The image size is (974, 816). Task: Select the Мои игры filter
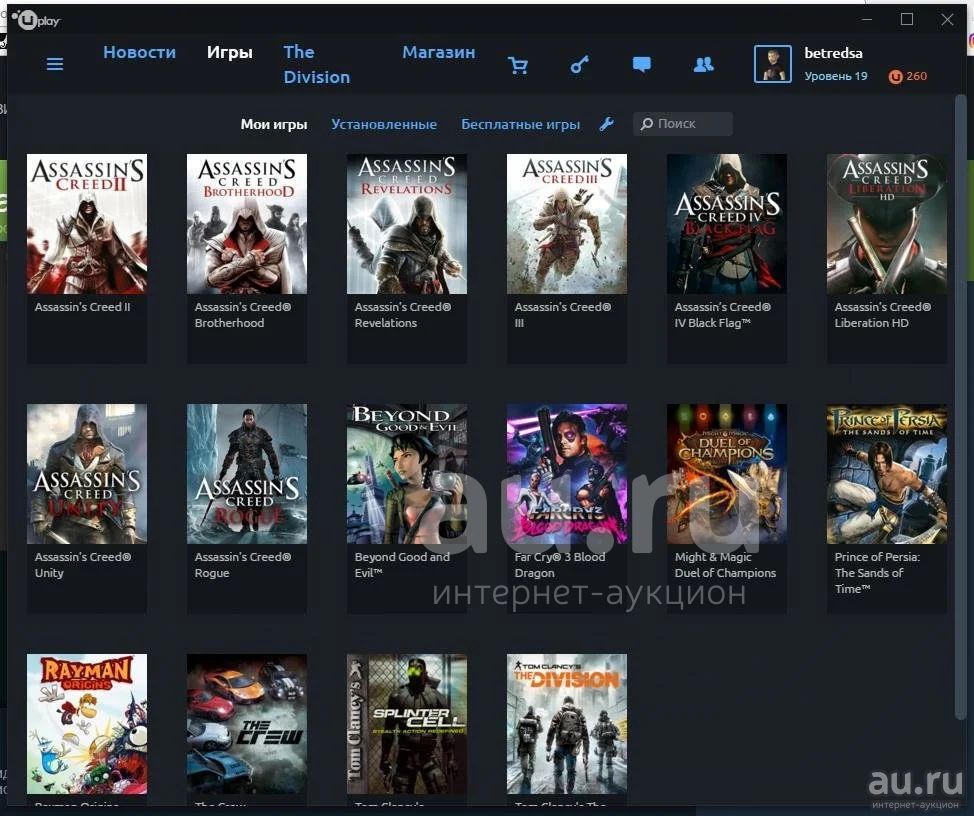click(274, 124)
